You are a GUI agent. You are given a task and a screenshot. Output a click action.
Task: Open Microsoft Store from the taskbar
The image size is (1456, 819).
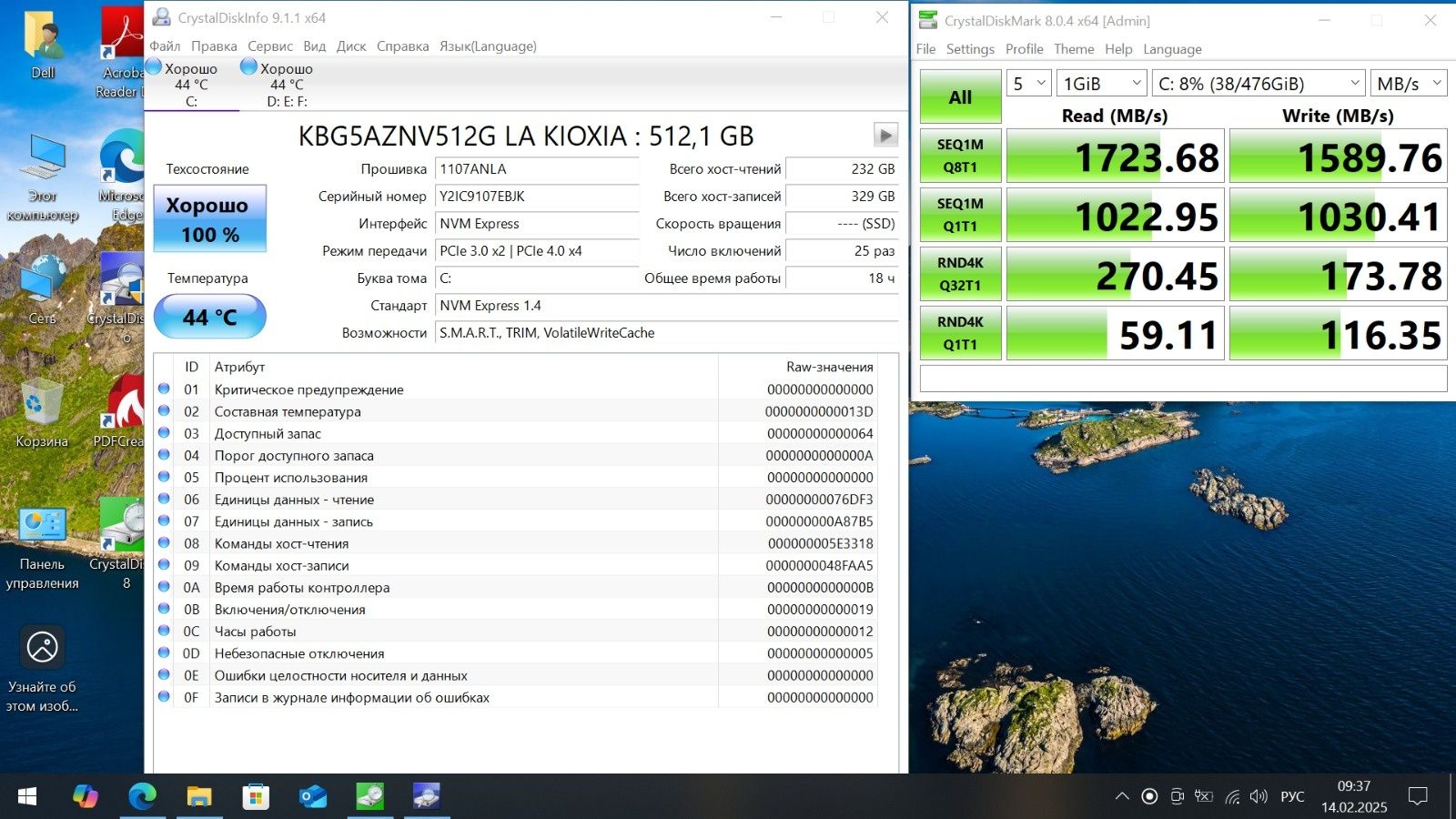pyautogui.click(x=256, y=796)
